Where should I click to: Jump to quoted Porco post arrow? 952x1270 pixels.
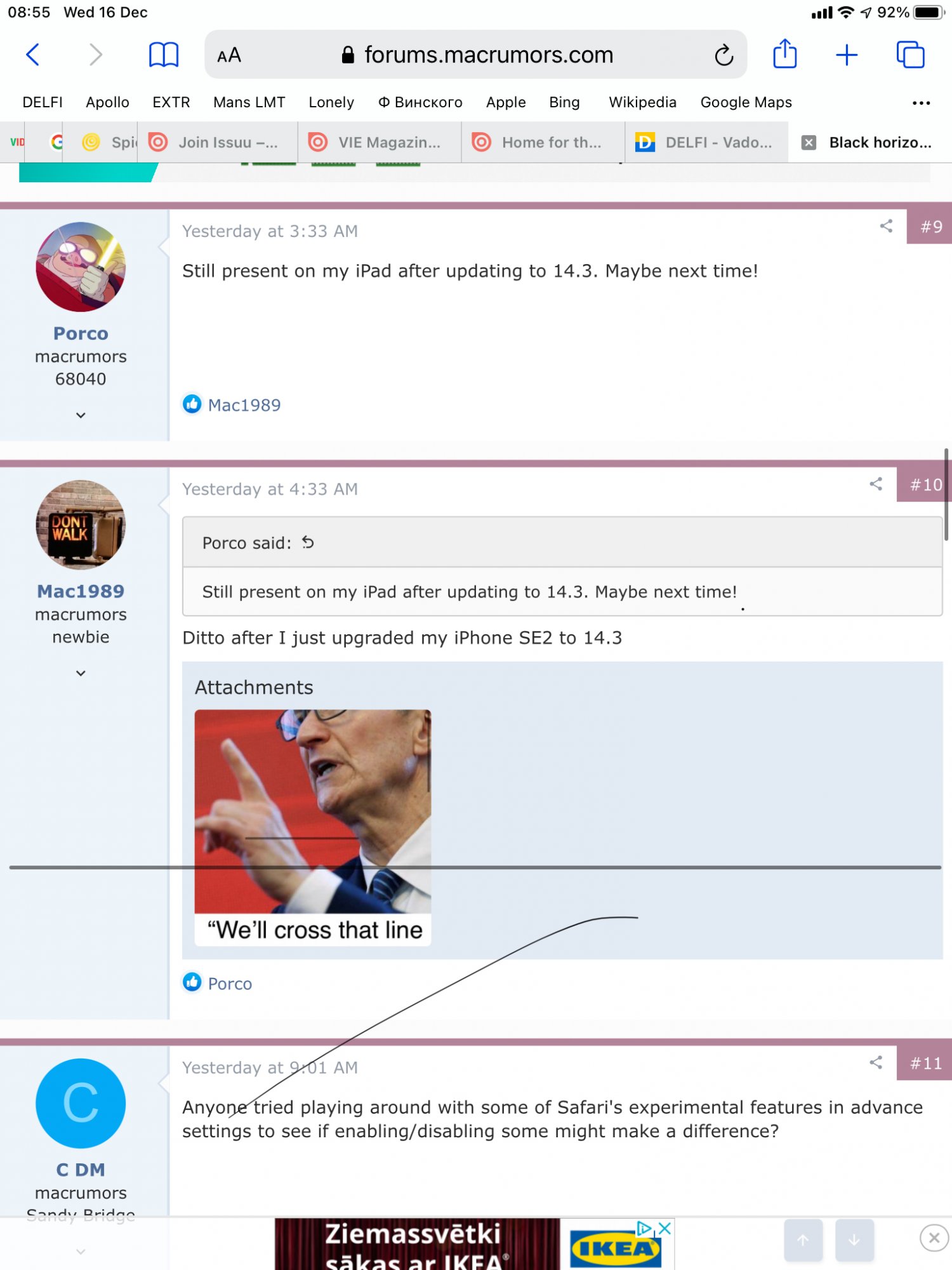pos(308,542)
